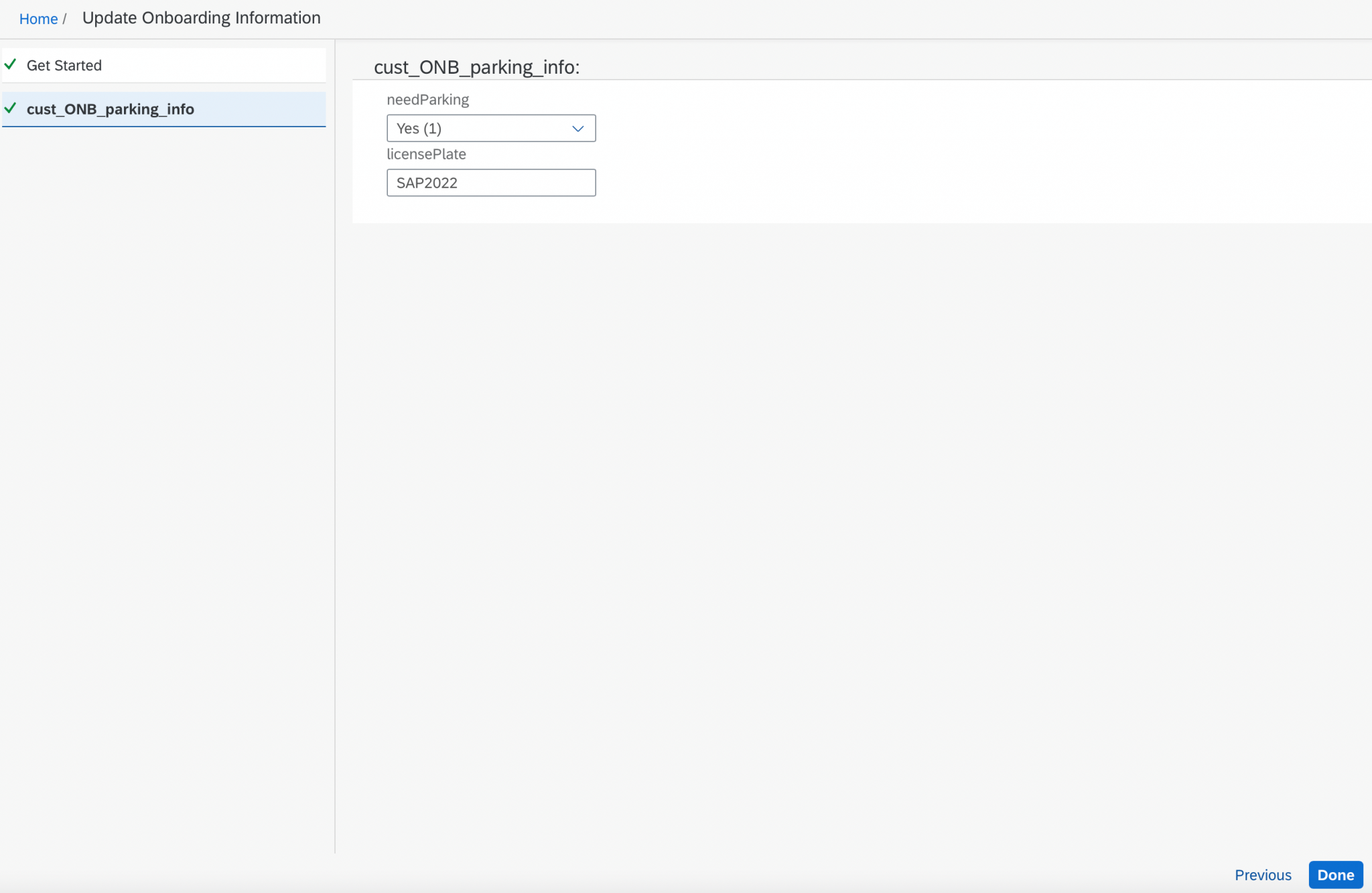The width and height of the screenshot is (1372, 893).
Task: Click the needParking field label
Action: click(x=427, y=99)
